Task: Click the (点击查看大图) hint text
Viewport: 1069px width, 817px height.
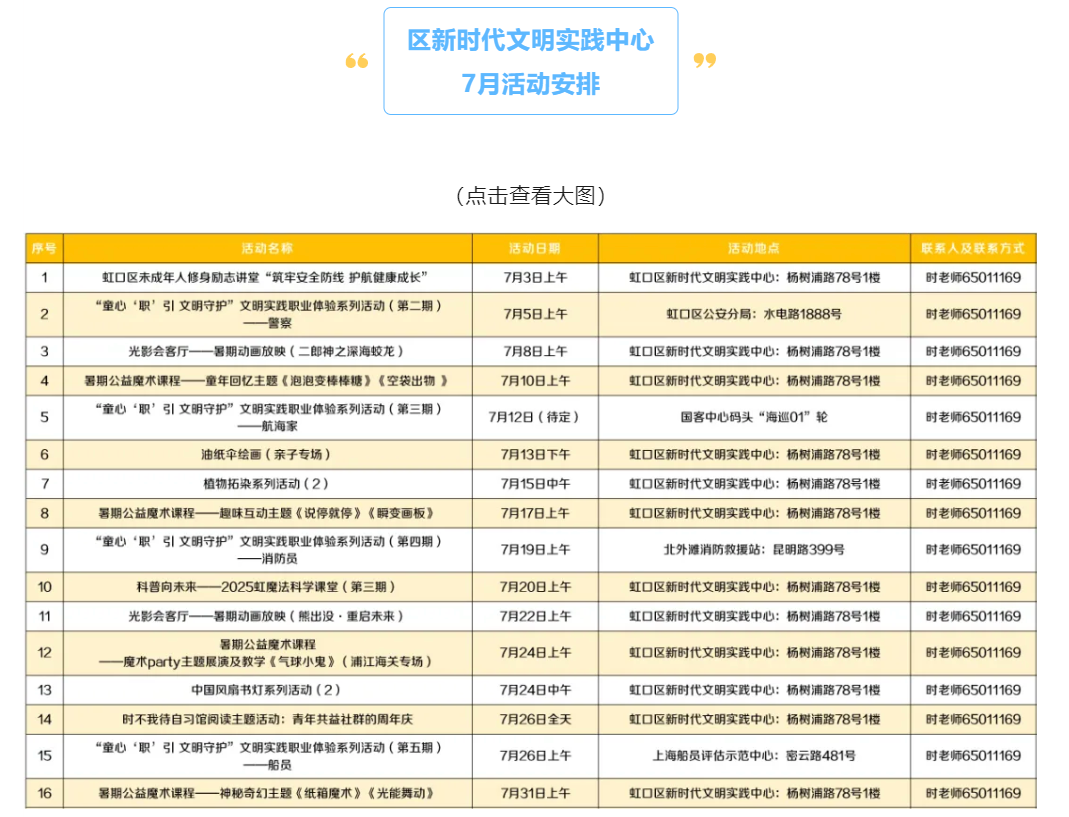Action: (530, 196)
